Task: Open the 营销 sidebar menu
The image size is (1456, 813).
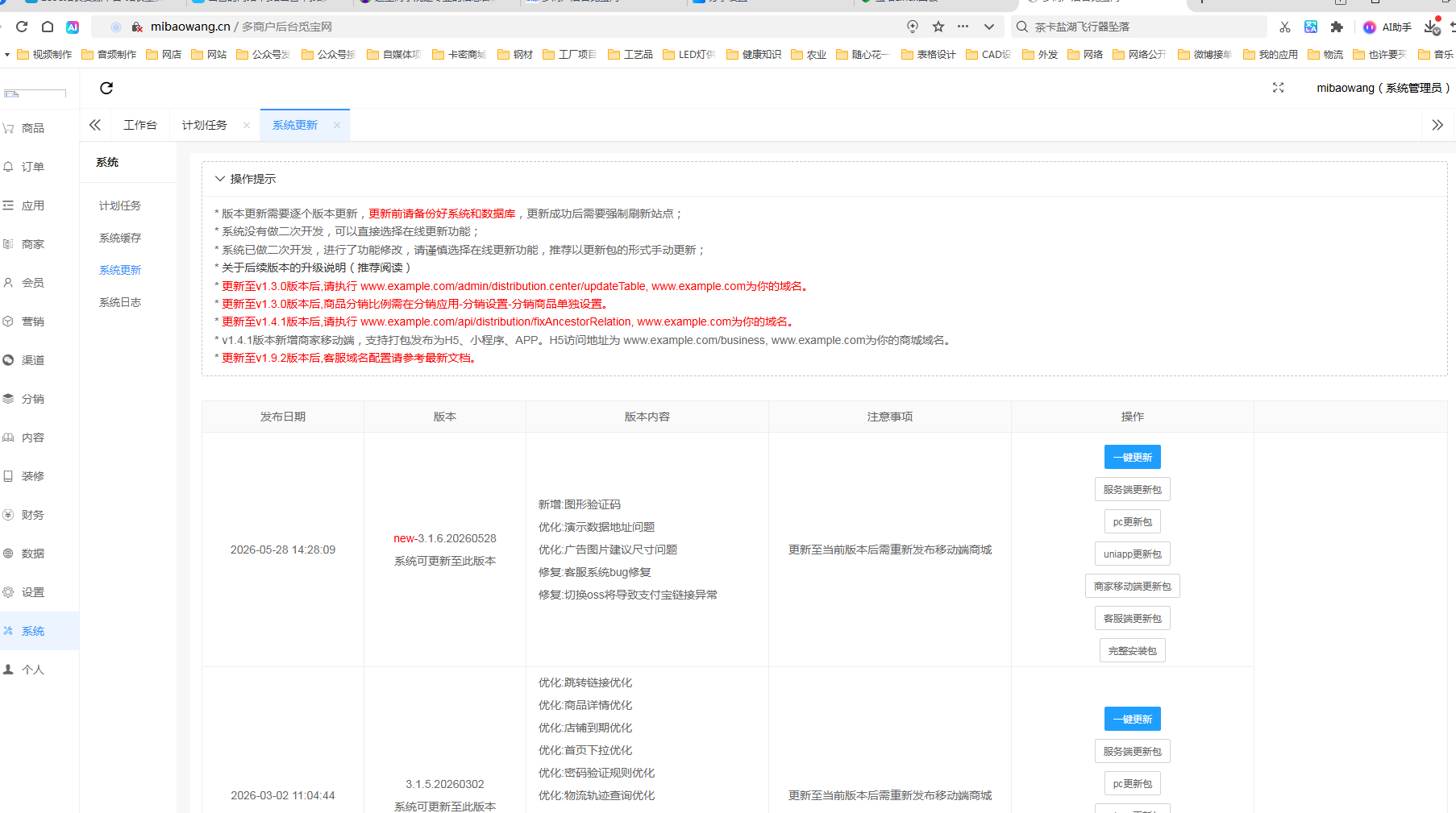Action: click(x=40, y=321)
